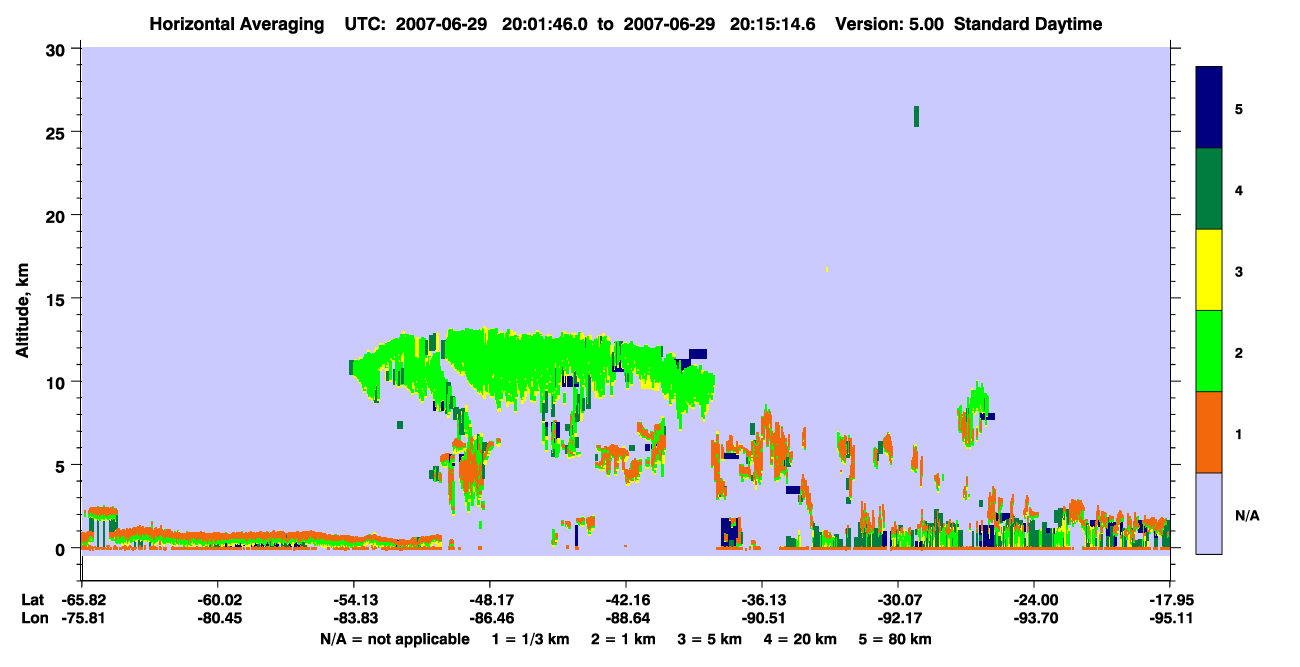Click the latitude value -60.02
1300x667 pixels.
coord(218,600)
